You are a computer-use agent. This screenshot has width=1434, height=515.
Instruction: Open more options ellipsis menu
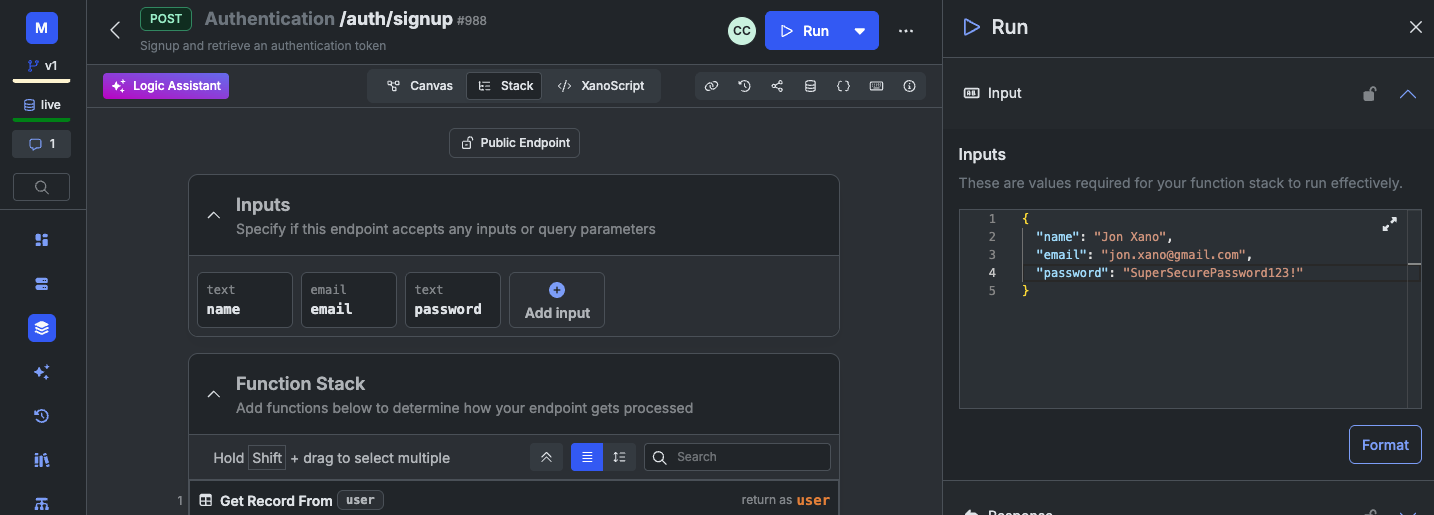[x=906, y=31]
